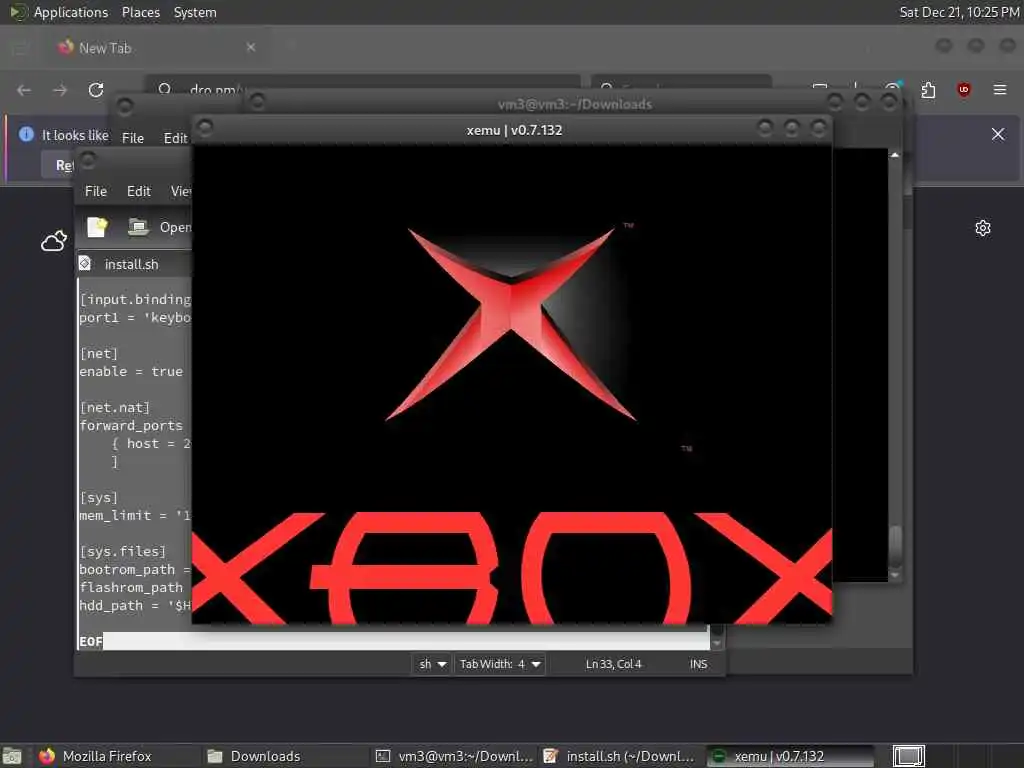Screen dimensions: 1024x768
Task: Click the xemu emulator display area
Action: pyautogui.click(x=512, y=384)
